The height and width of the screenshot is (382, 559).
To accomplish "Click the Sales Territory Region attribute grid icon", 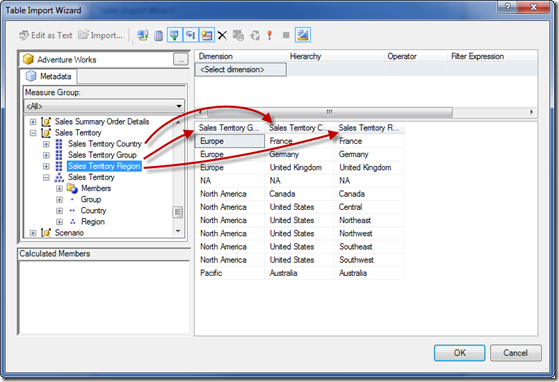I will pyautogui.click(x=59, y=166).
